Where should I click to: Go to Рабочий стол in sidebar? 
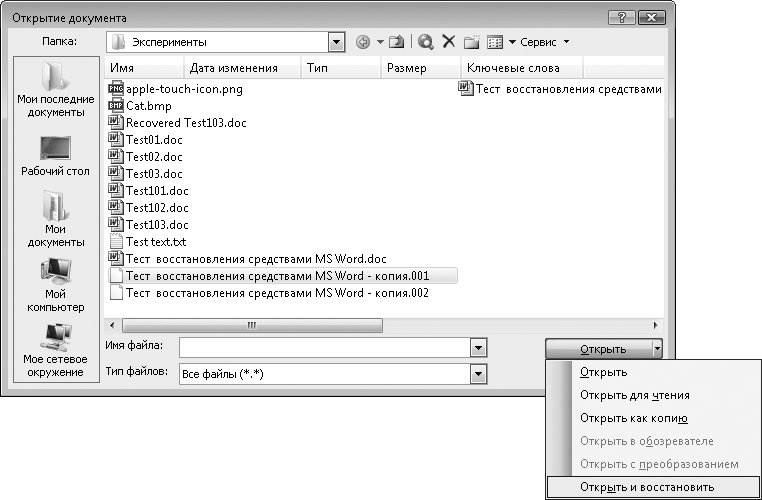point(56,156)
